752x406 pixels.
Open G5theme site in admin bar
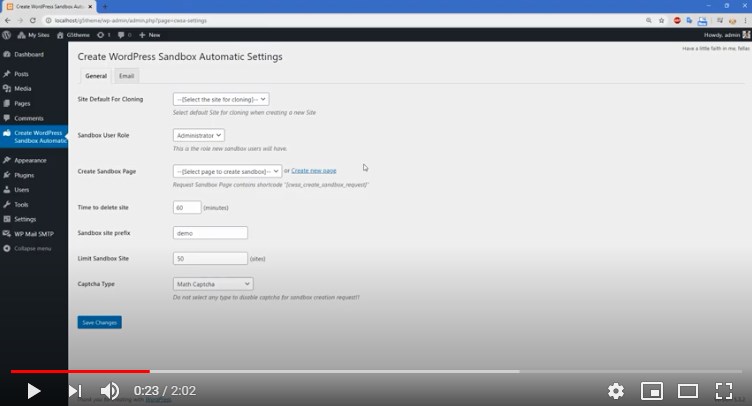pyautogui.click(x=73, y=35)
